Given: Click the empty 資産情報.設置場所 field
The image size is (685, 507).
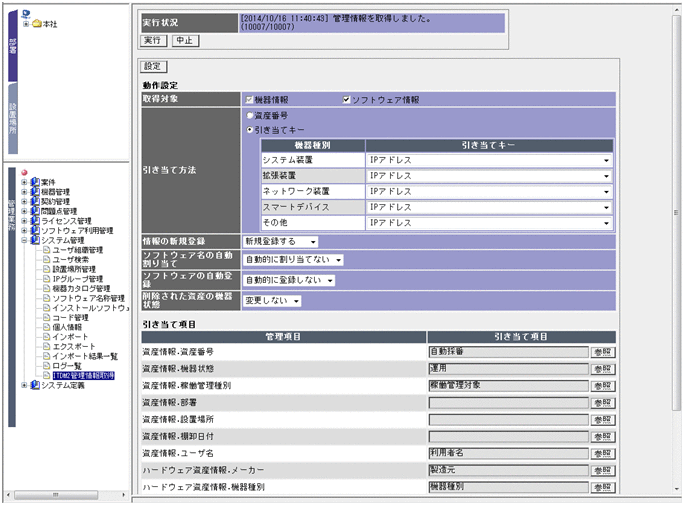Looking at the screenshot, I should point(509,420).
